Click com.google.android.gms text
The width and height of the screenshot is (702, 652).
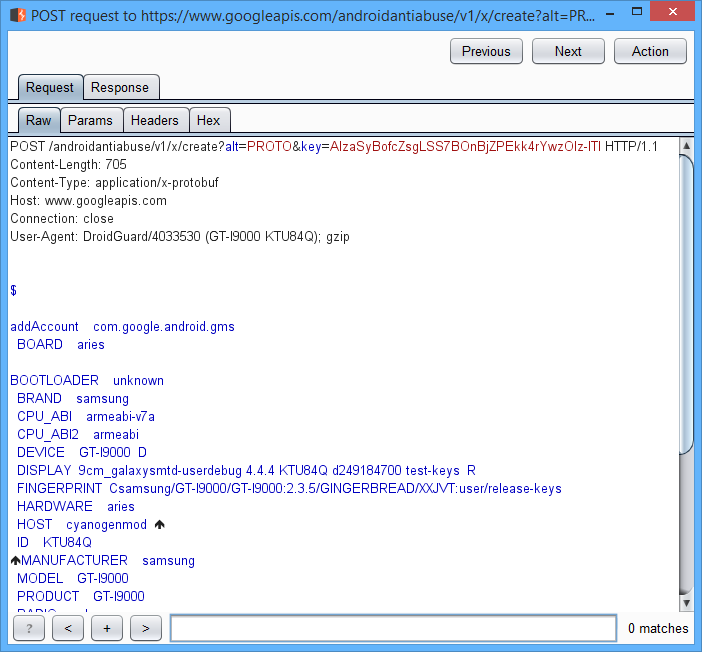point(164,326)
